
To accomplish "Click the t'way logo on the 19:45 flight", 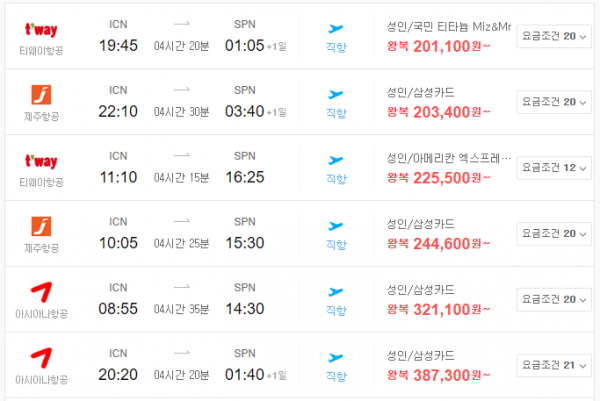I will (x=41, y=29).
